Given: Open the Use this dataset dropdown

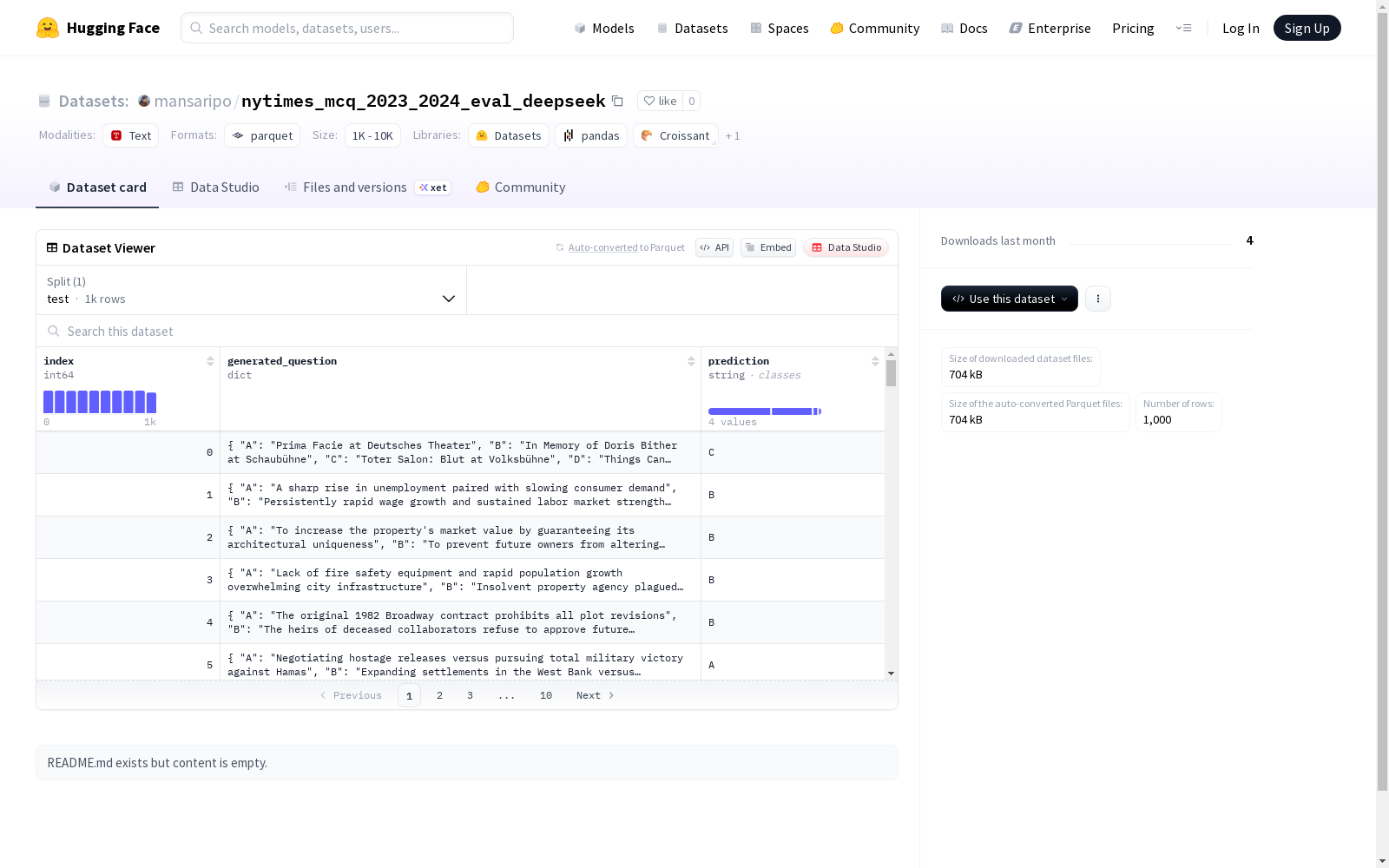Looking at the screenshot, I should (1010, 299).
